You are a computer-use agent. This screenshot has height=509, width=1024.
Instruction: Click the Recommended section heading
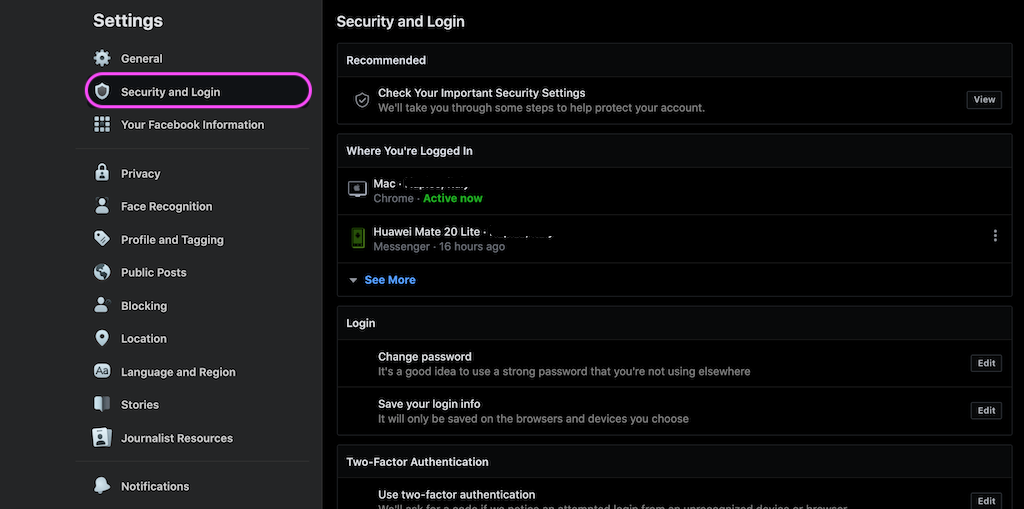(386, 60)
